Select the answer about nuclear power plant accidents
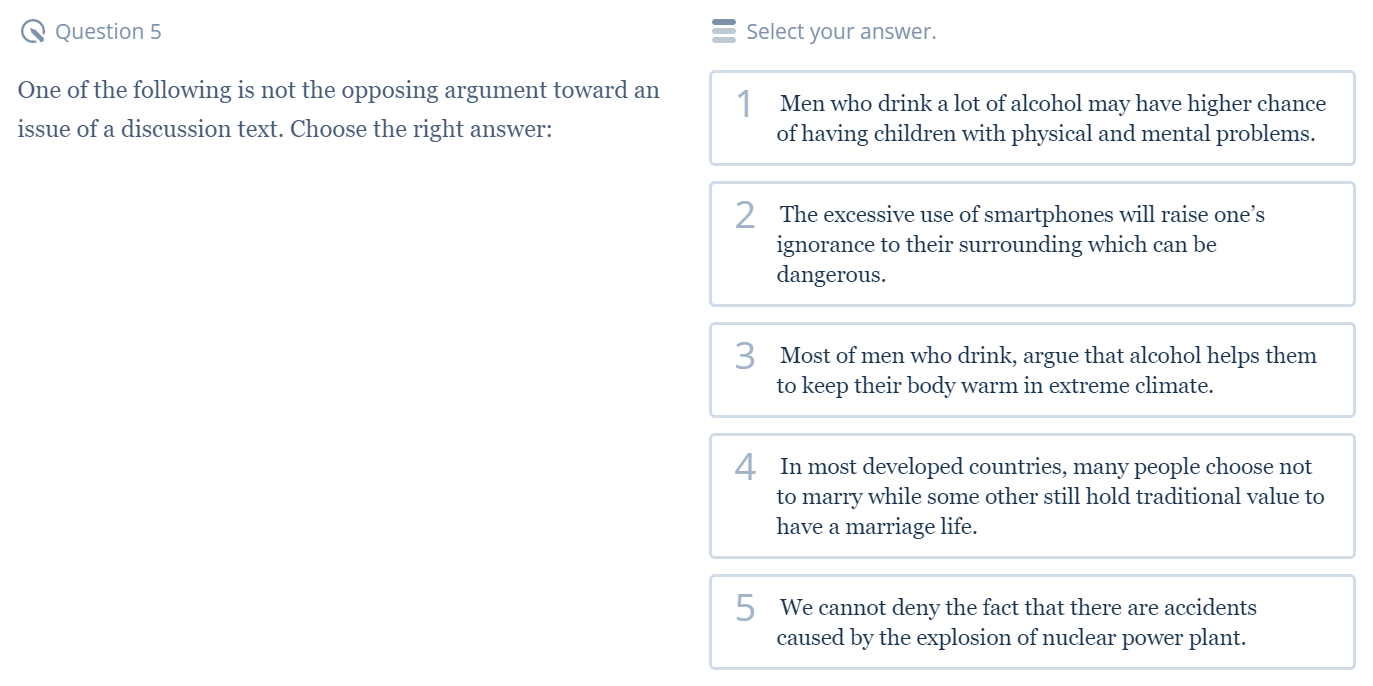 pyautogui.click(x=1032, y=622)
